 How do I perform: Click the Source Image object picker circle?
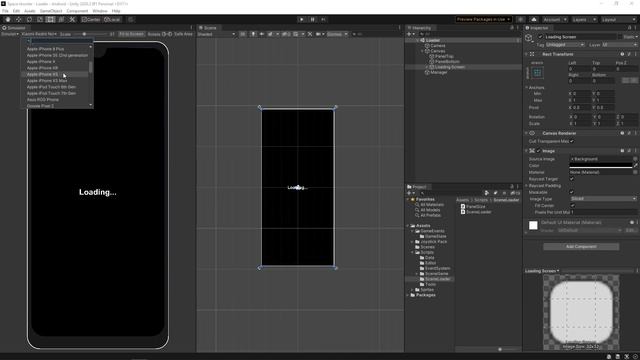pos(635,159)
